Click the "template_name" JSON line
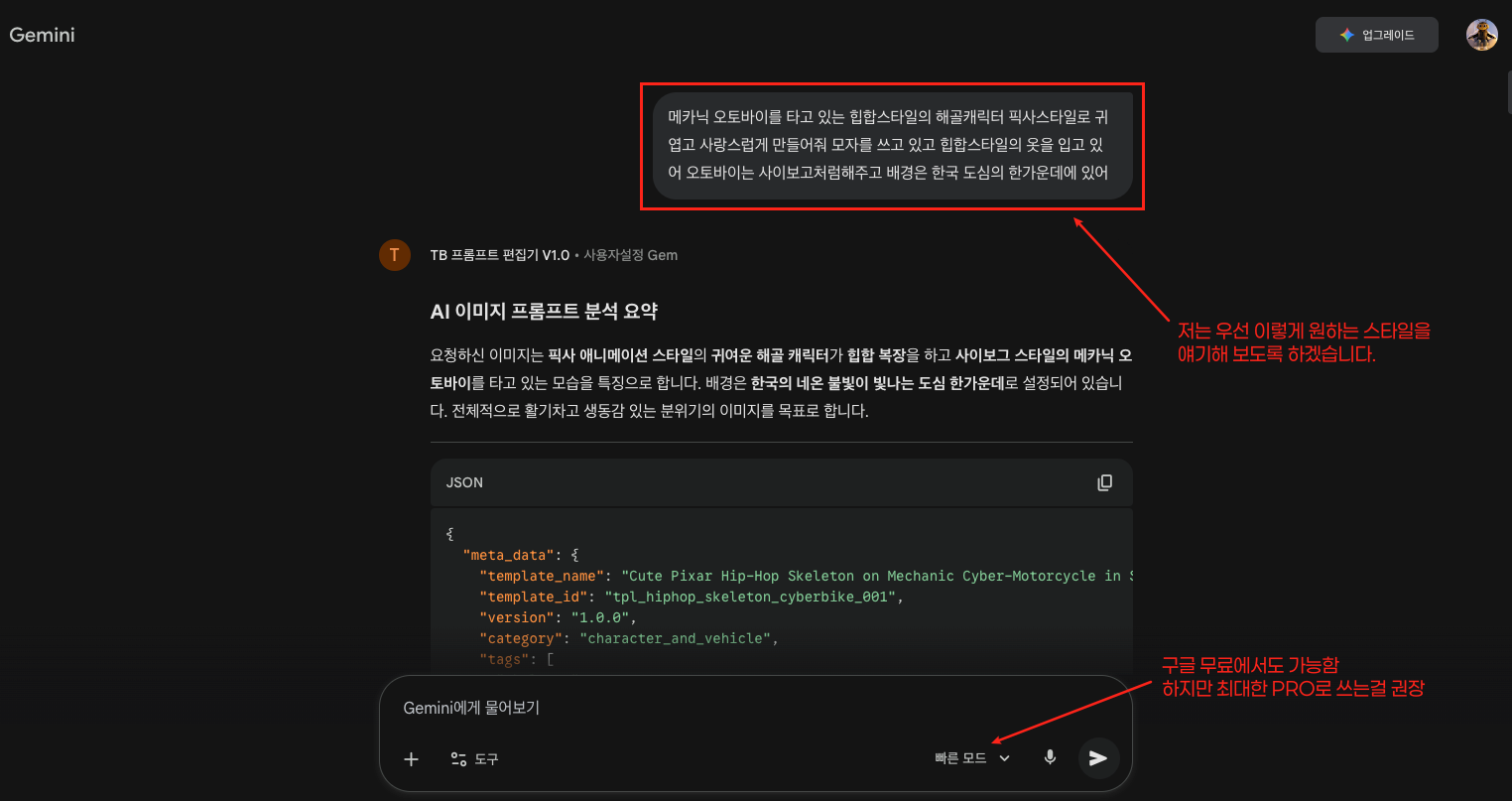1512x801 pixels. (806, 576)
